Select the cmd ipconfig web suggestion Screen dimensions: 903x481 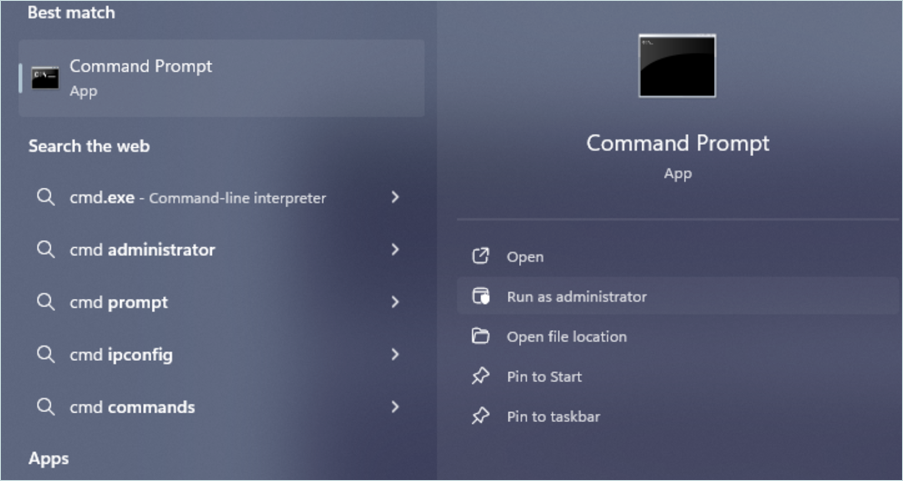pos(222,355)
